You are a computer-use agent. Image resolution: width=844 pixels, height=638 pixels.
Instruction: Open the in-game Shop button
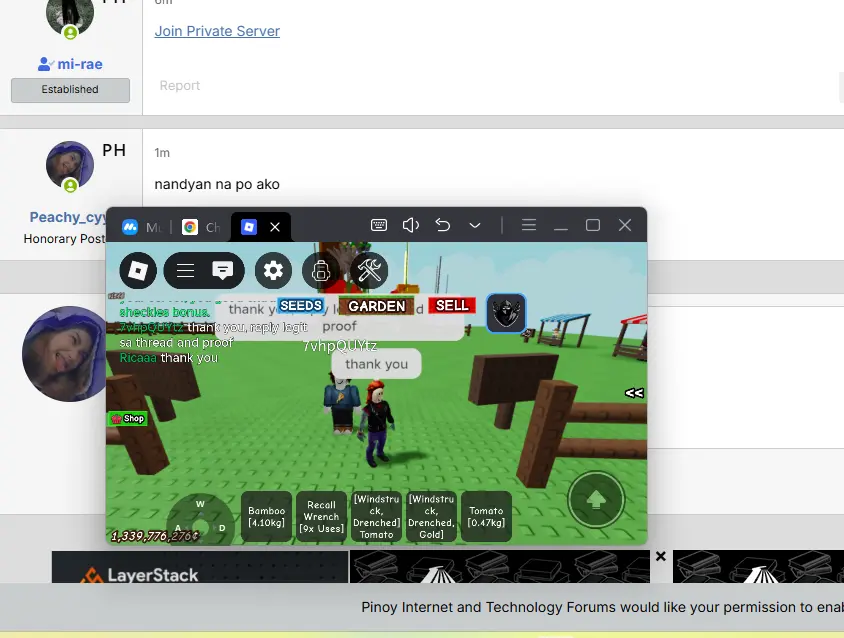(x=128, y=418)
